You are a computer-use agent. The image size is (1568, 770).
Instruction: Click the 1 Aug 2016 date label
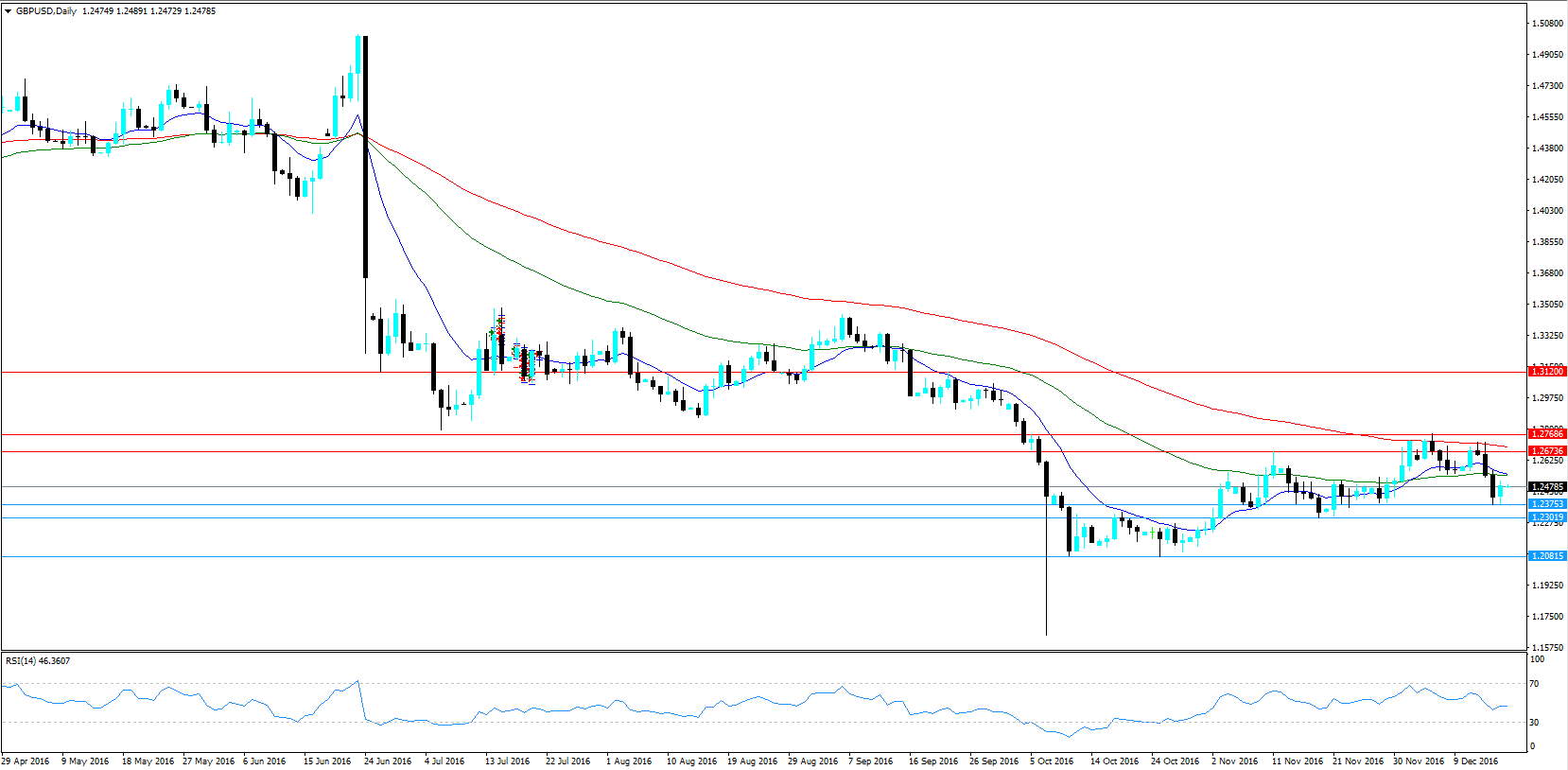(630, 761)
